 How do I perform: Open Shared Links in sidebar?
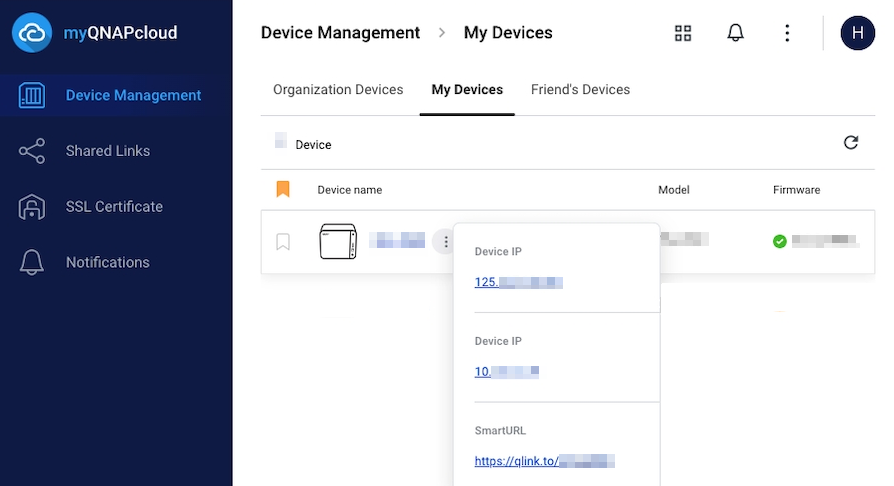116,151
